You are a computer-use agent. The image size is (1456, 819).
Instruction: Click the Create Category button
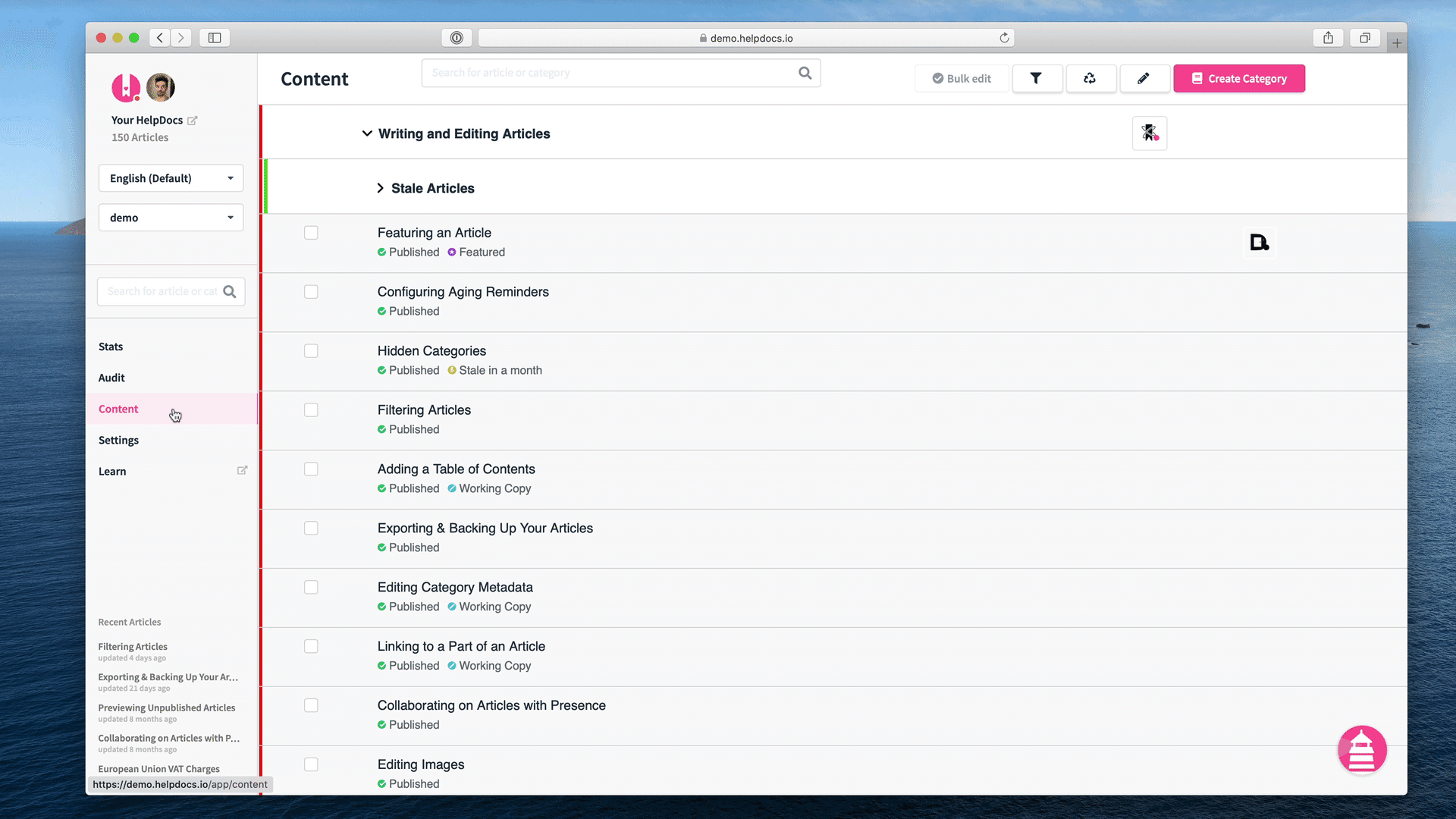coord(1239,78)
